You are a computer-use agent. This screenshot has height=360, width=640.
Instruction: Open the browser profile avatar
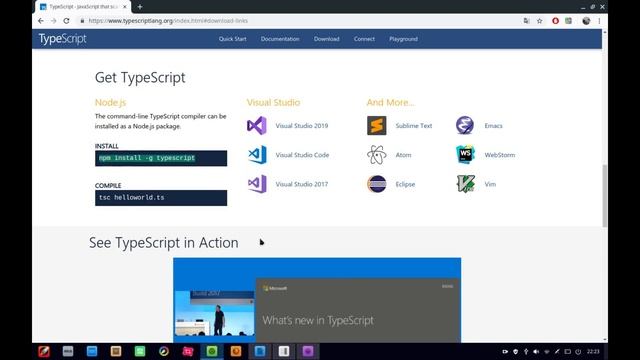(586, 21)
